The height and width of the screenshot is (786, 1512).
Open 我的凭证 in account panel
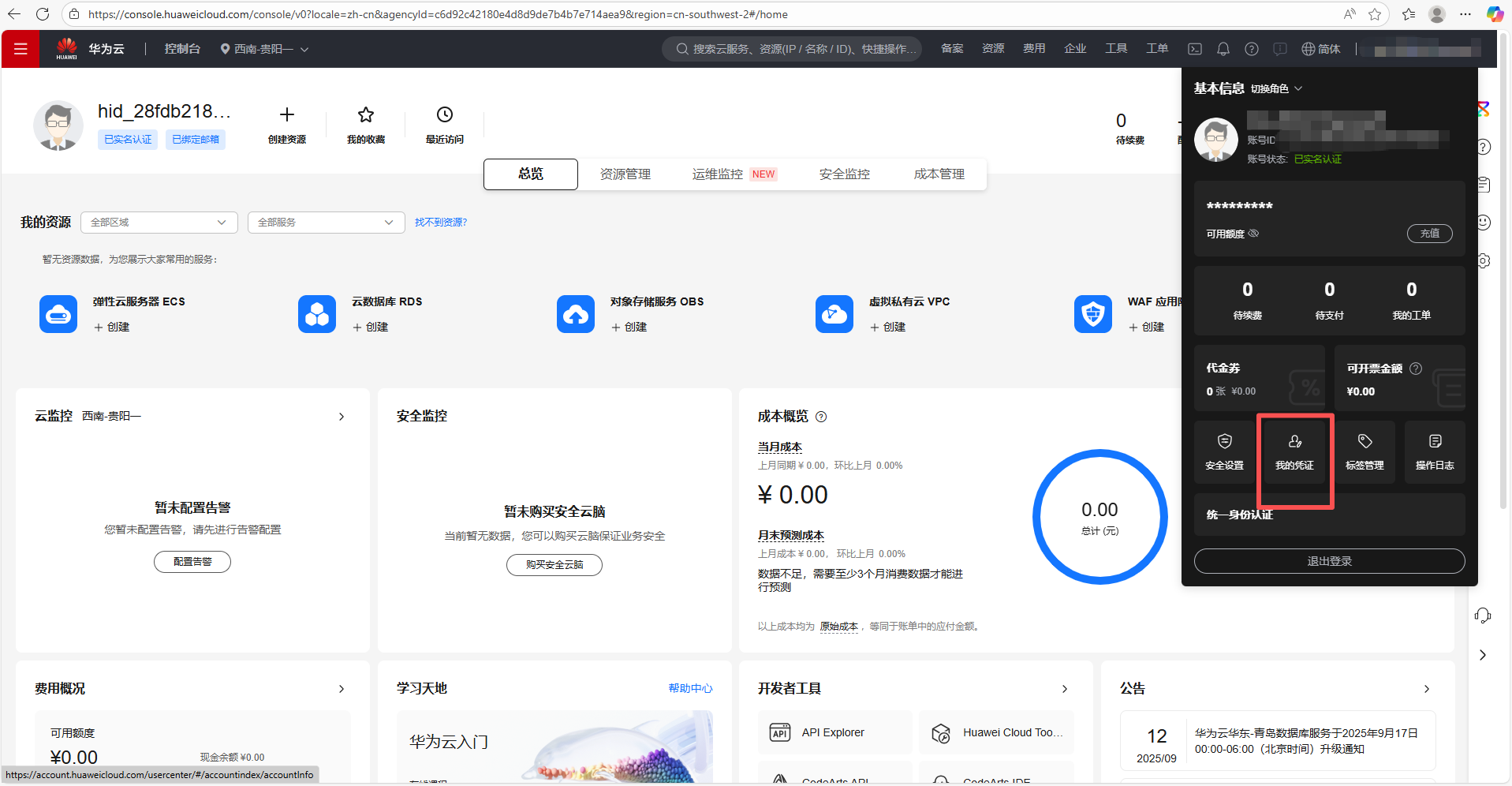pyautogui.click(x=1294, y=451)
